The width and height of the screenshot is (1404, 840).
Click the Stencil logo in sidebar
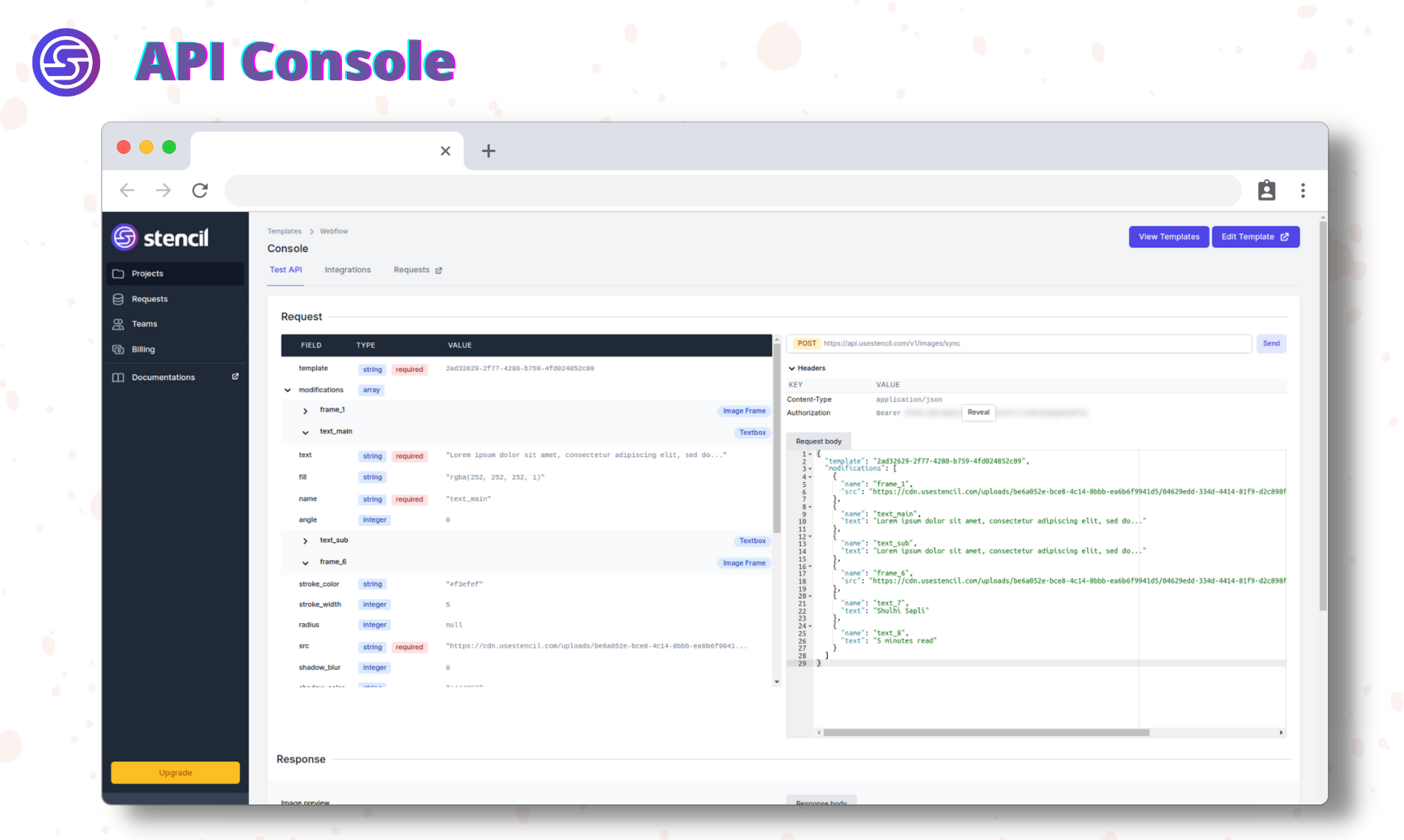(160, 237)
